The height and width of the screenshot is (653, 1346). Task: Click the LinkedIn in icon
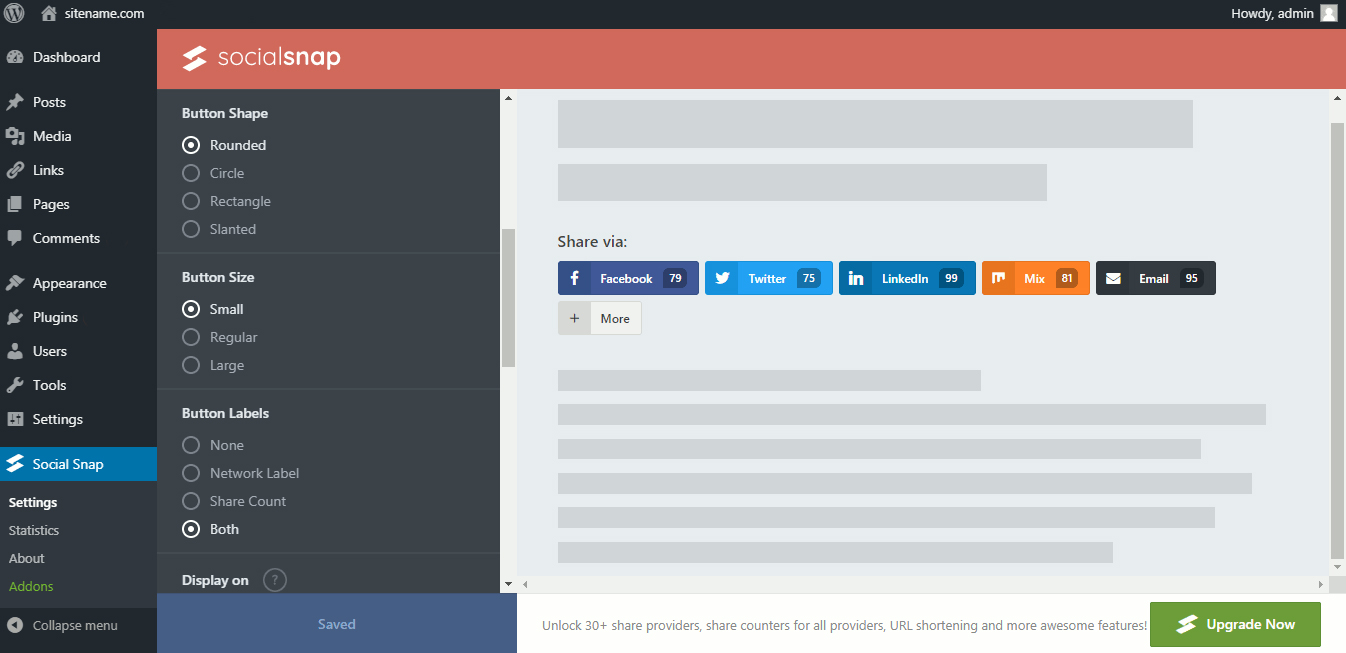click(x=856, y=278)
